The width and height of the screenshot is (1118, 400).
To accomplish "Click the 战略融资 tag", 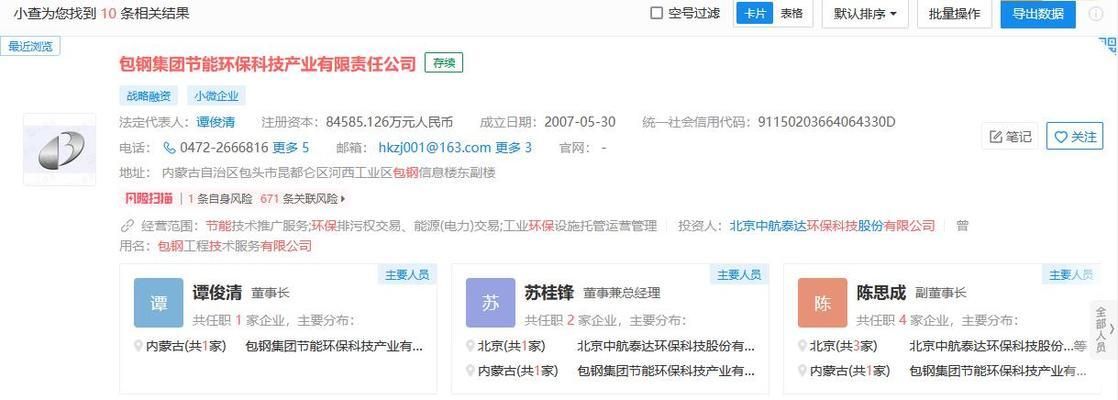I will point(149,96).
